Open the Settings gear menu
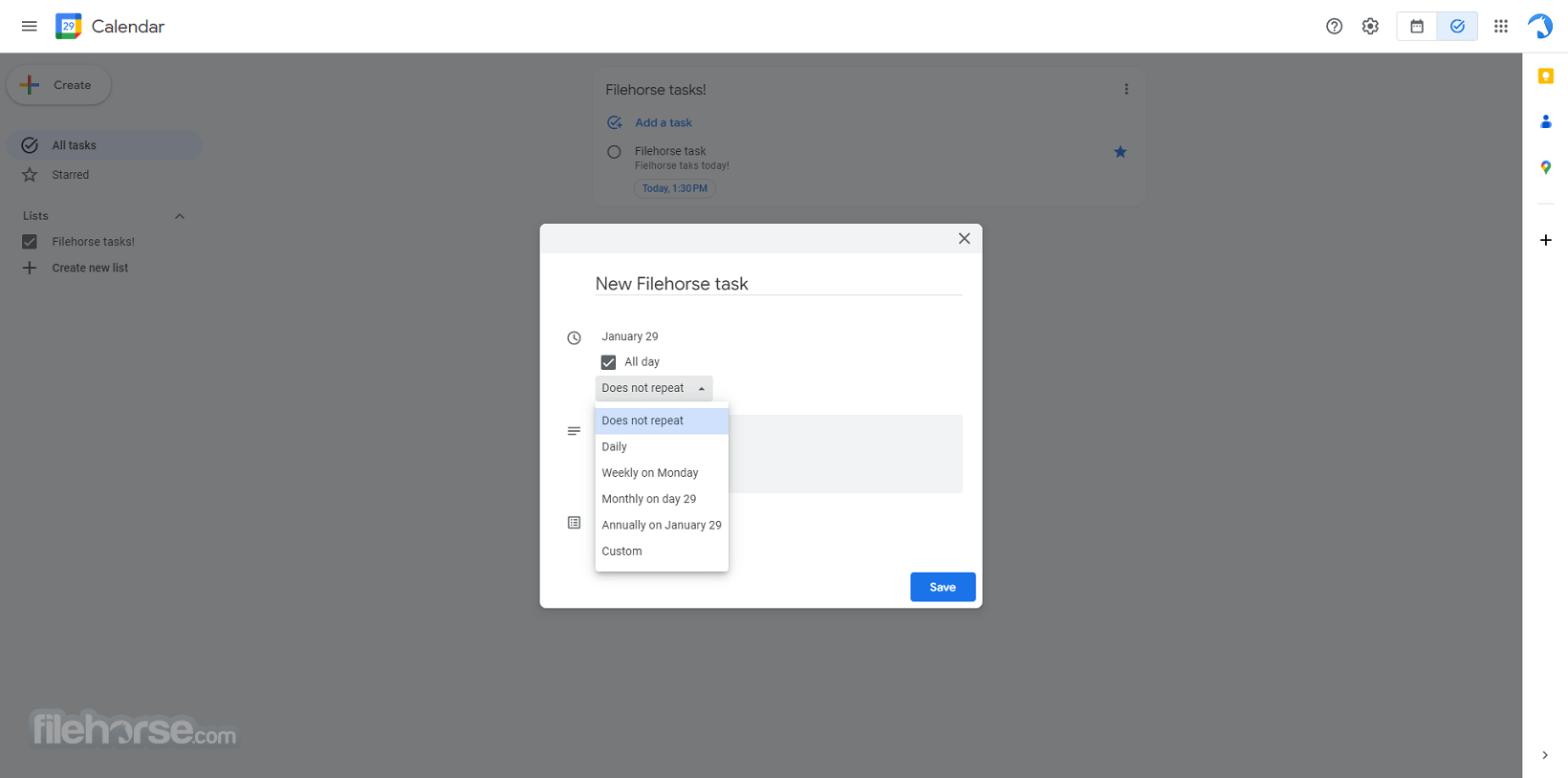Image resolution: width=1568 pixels, height=778 pixels. (x=1370, y=26)
